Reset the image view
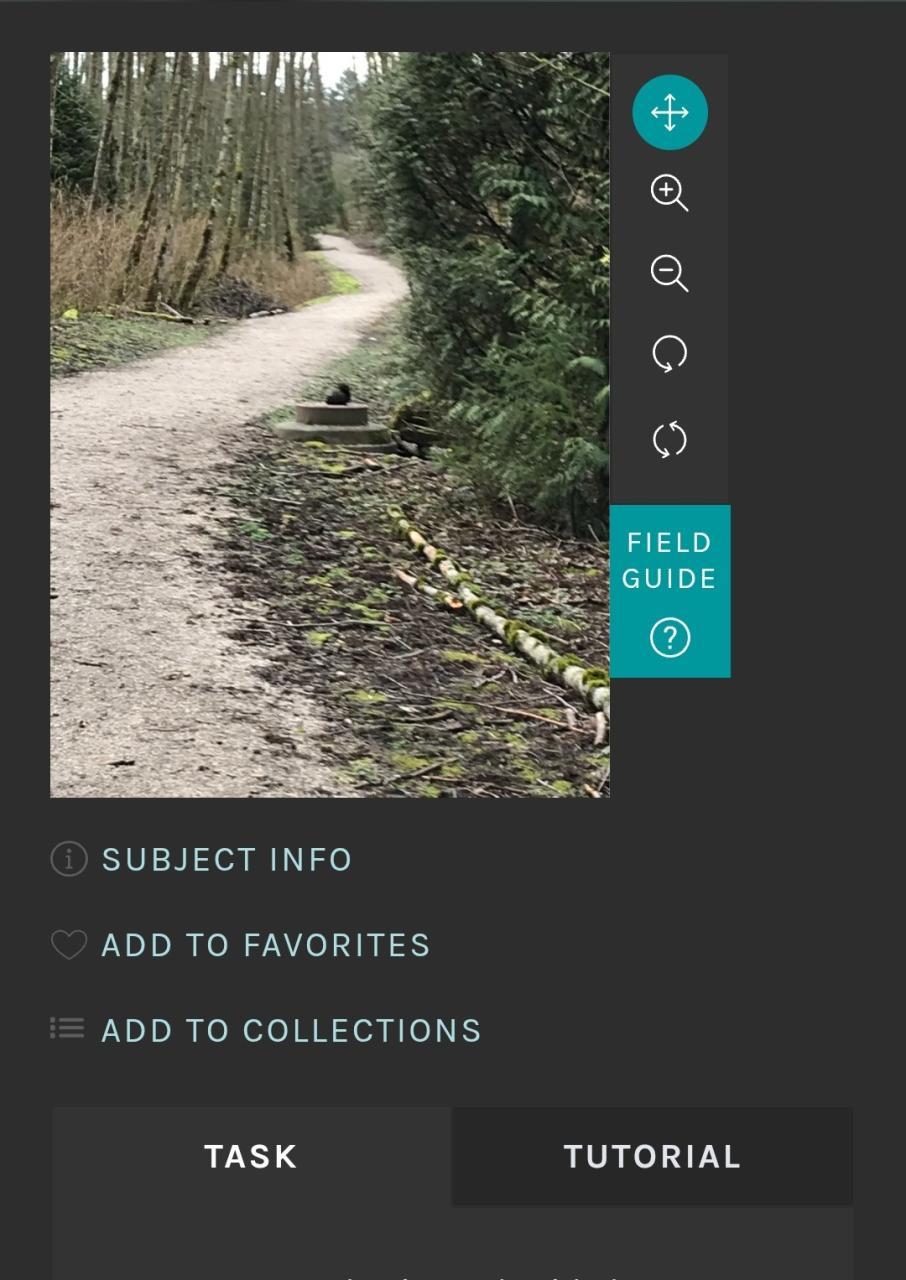906x1280 pixels. (669, 440)
